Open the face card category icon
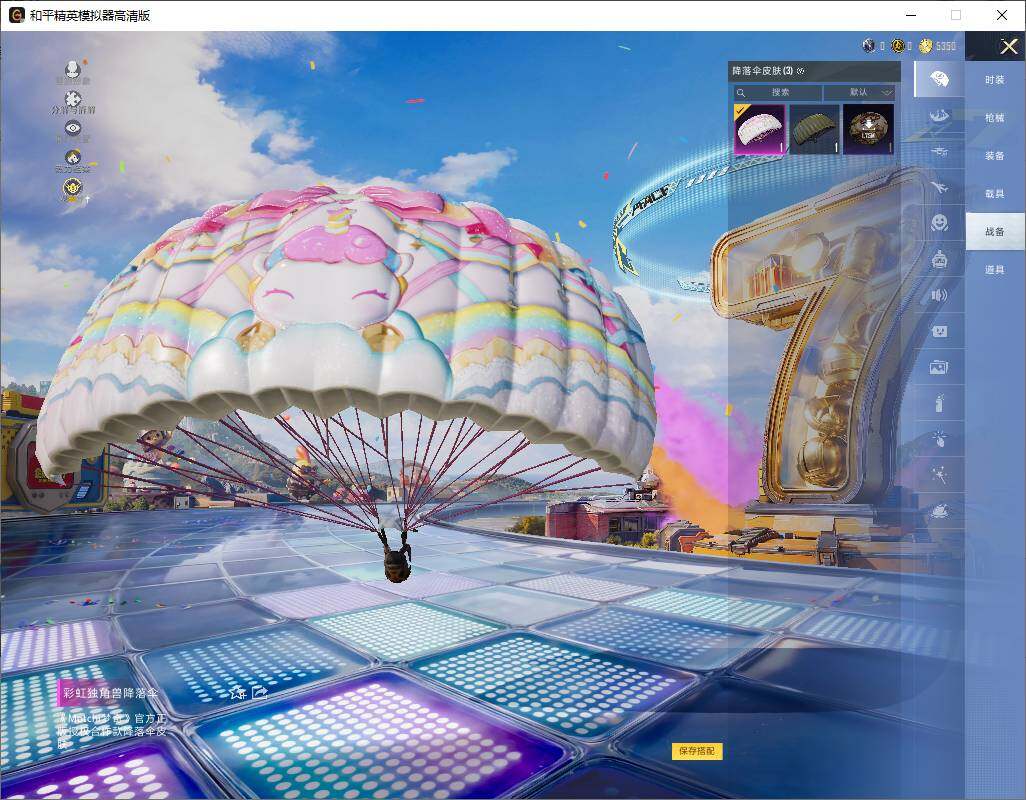The height and width of the screenshot is (800, 1026). pyautogui.click(x=939, y=331)
